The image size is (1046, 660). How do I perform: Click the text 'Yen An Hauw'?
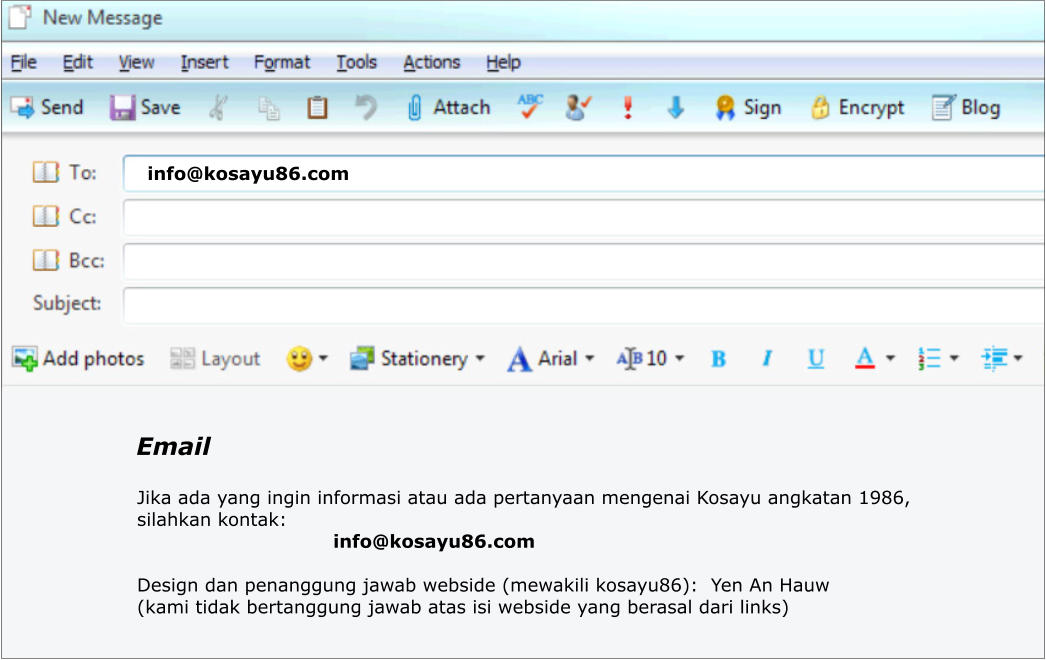click(770, 585)
